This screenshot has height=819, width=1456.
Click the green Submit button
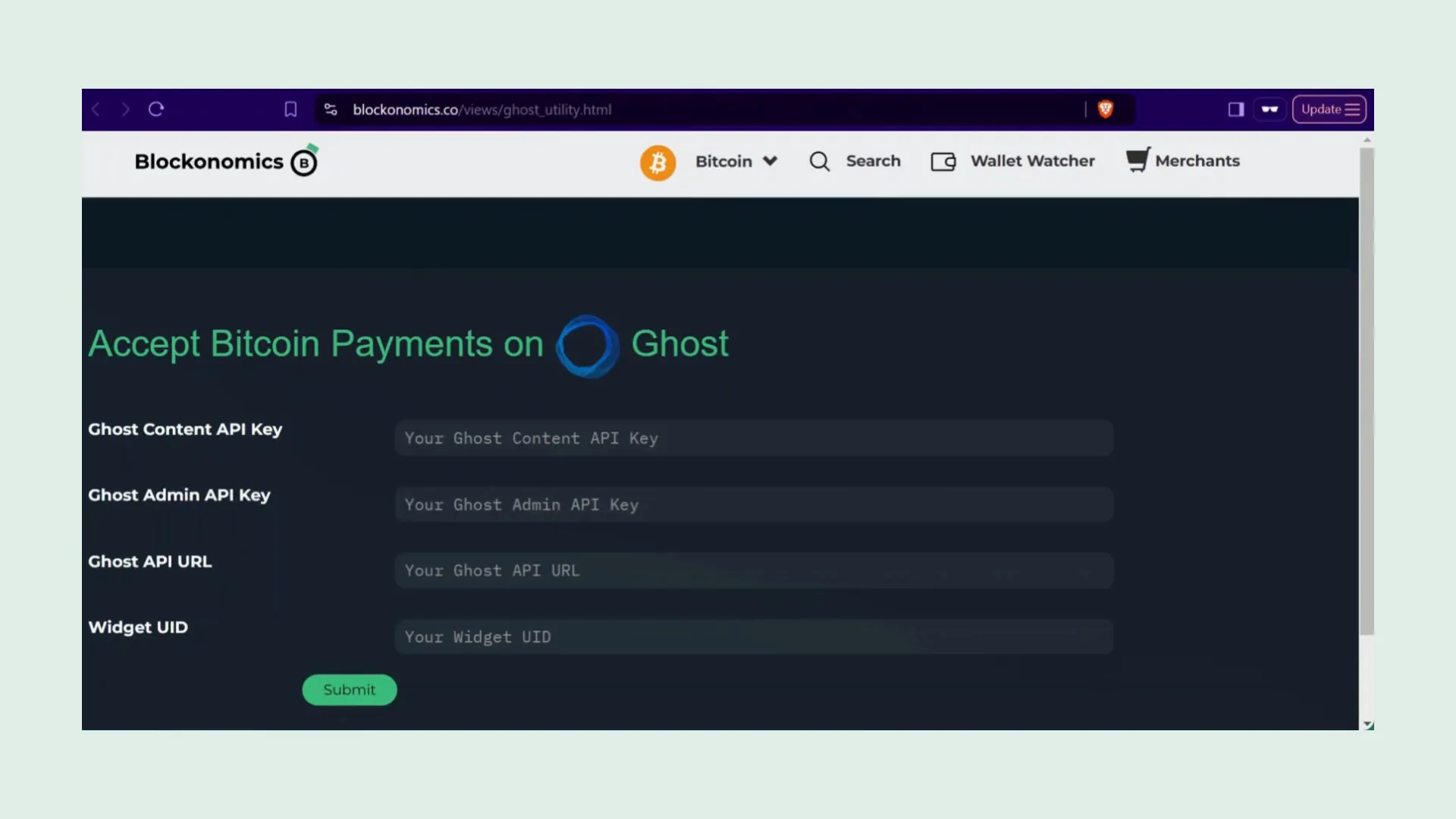pos(350,689)
